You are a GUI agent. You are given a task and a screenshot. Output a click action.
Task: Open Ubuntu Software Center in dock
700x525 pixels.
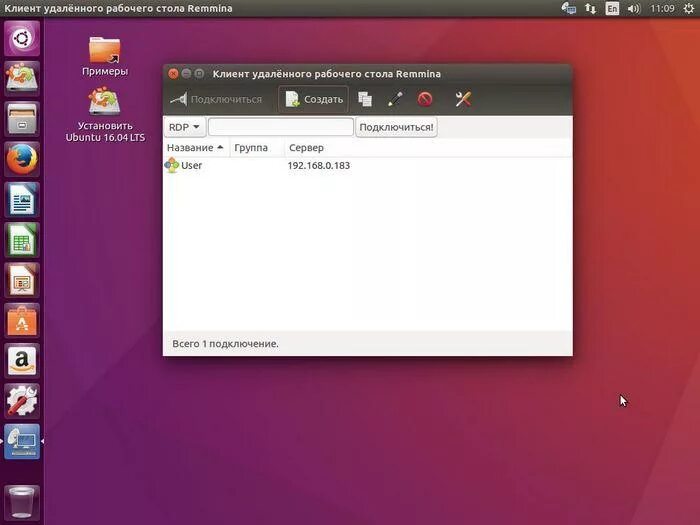coord(22,321)
